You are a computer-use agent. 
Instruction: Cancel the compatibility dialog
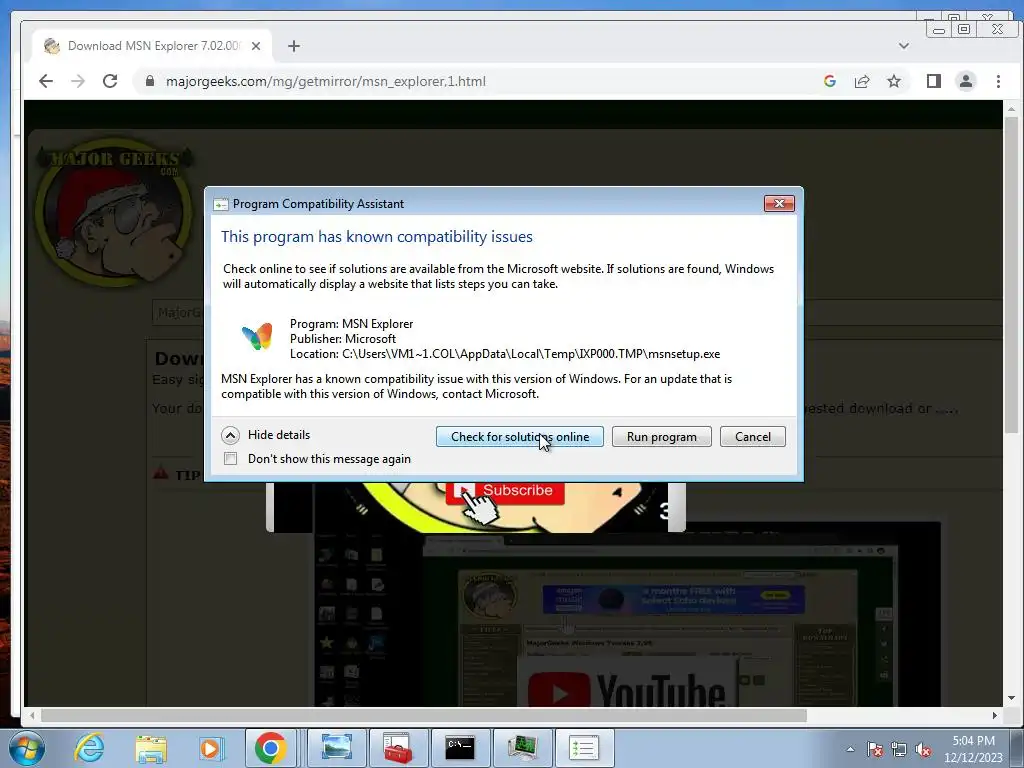[753, 436]
